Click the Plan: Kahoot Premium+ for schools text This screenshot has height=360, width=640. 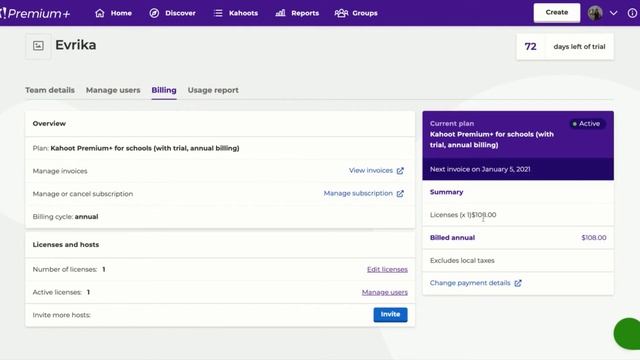point(136,148)
